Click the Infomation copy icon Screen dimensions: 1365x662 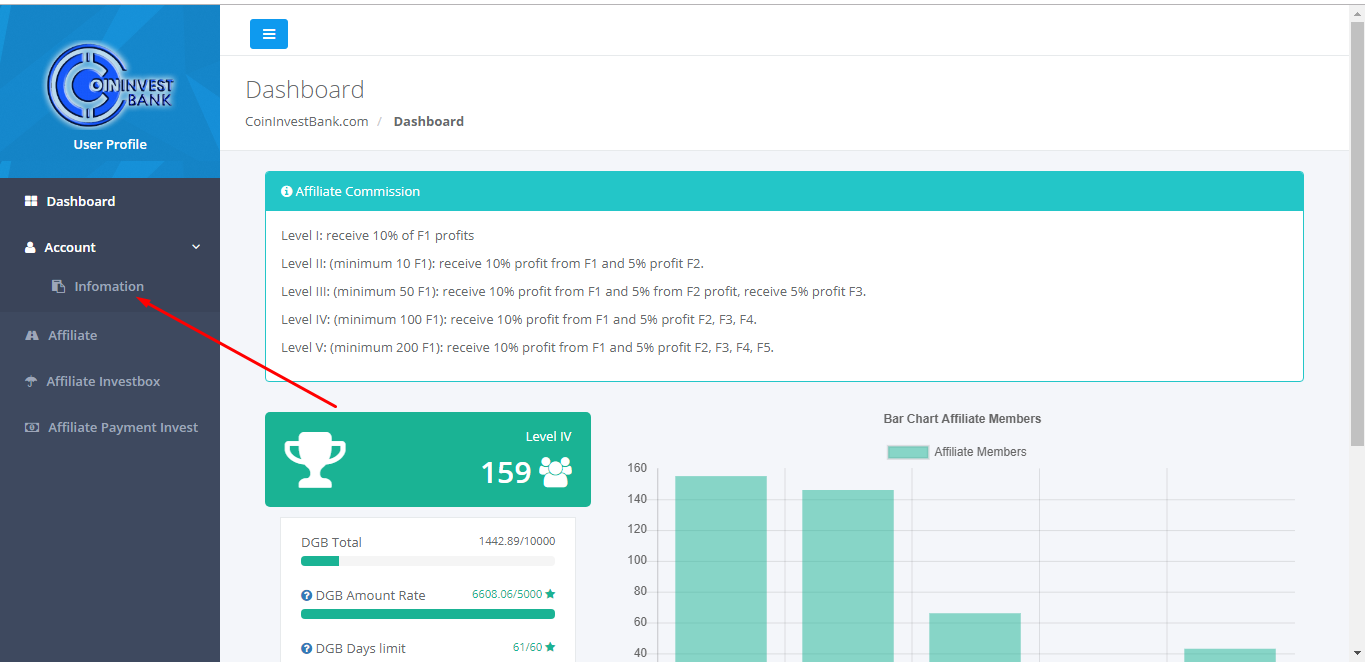pyautogui.click(x=59, y=286)
